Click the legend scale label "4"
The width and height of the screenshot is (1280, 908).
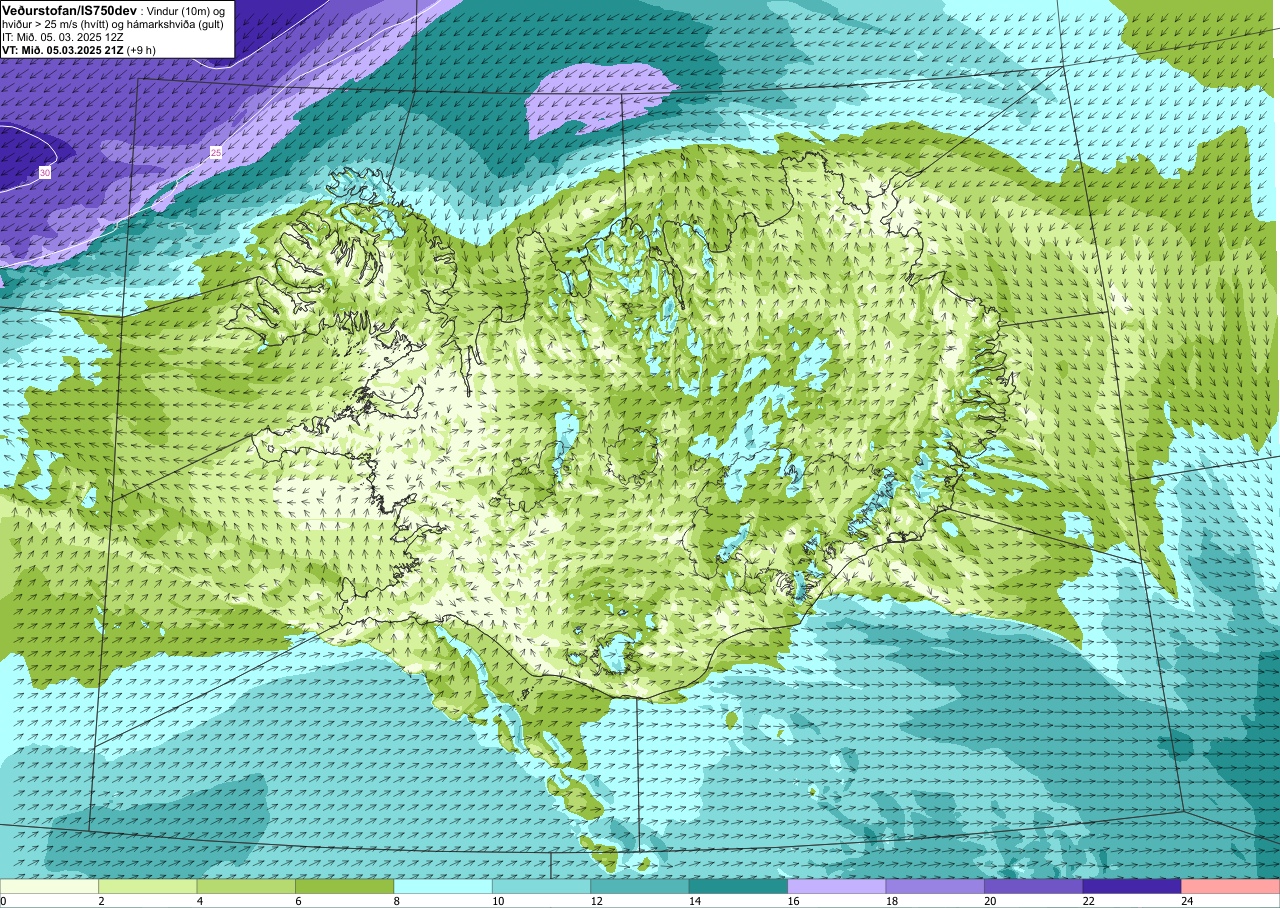click(200, 901)
